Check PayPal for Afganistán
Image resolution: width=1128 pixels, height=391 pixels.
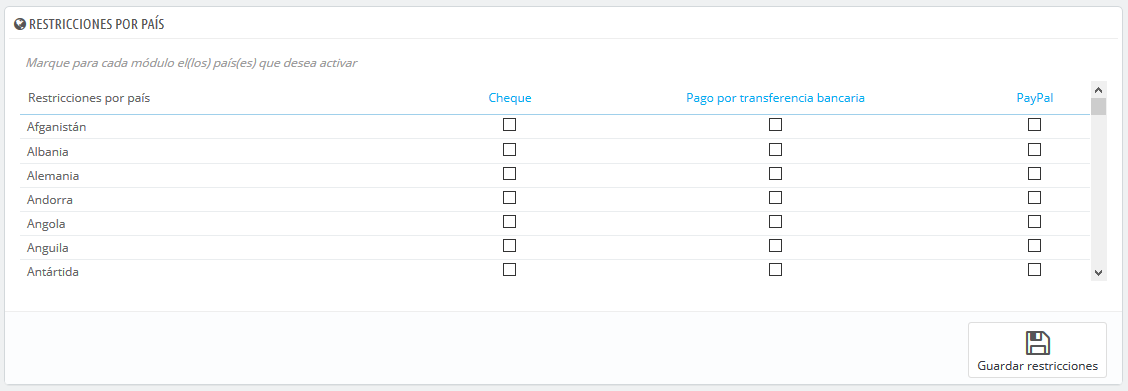coord(1034,125)
